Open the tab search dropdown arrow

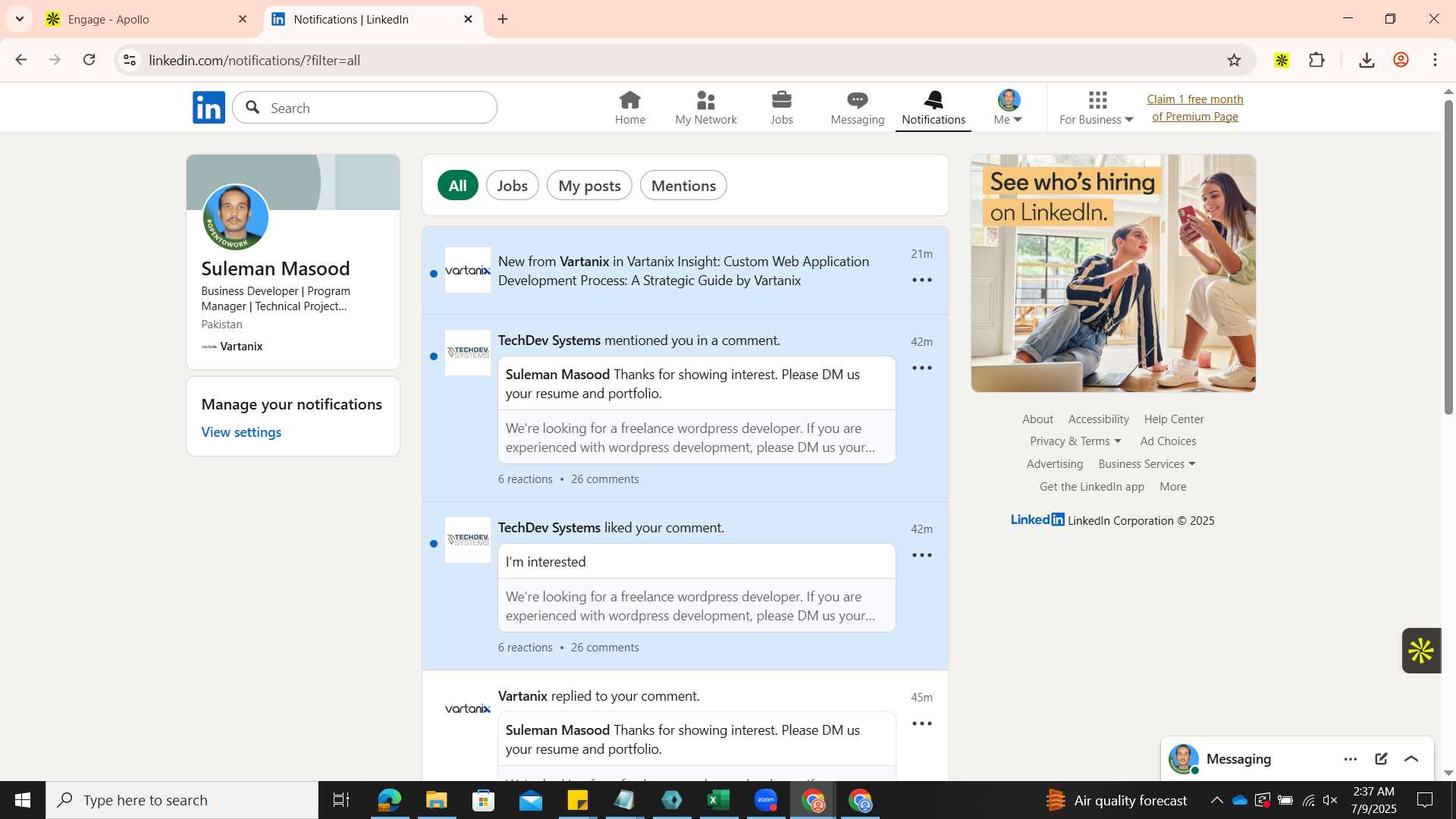(20, 19)
